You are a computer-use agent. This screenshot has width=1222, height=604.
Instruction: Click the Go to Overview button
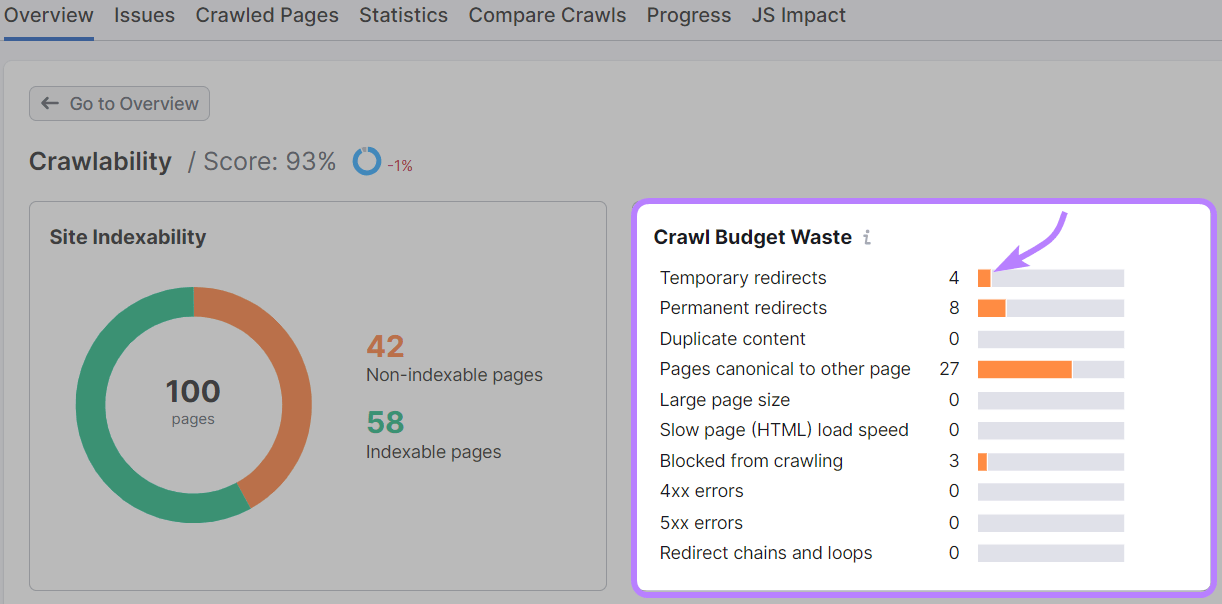(119, 103)
